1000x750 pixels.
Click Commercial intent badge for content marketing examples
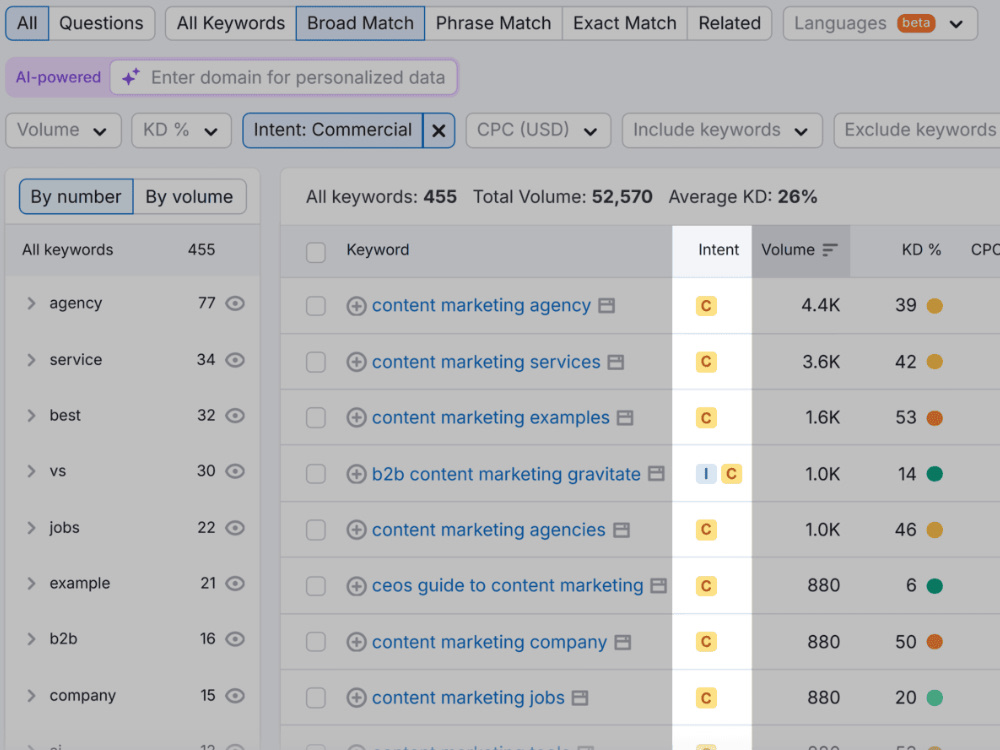(706, 418)
